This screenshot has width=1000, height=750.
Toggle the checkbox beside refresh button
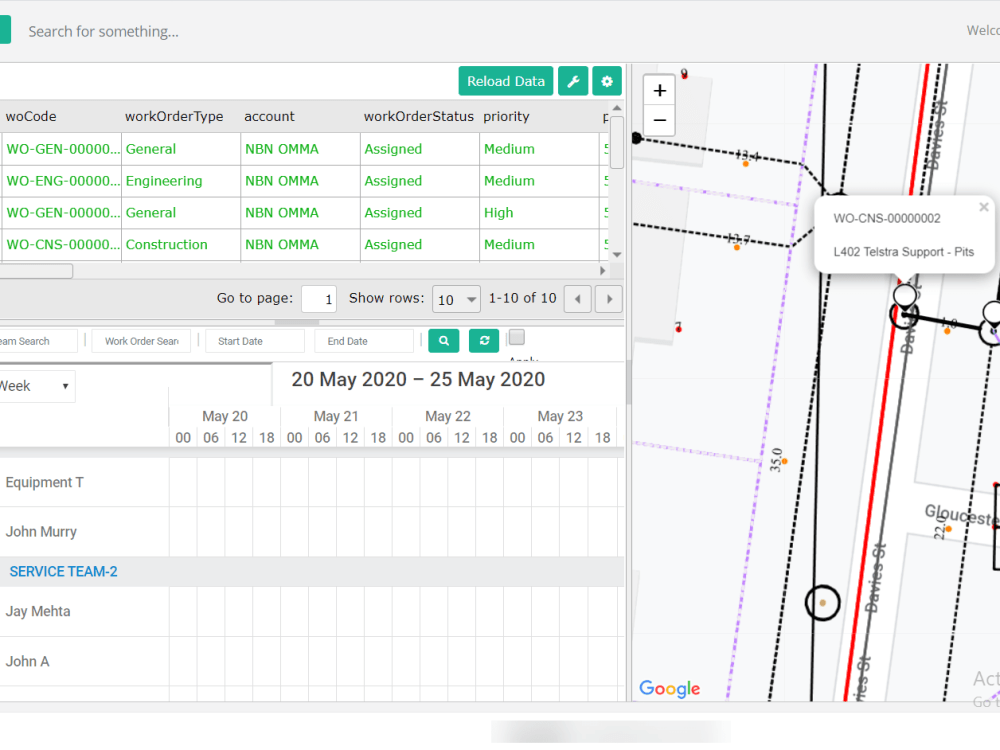[x=517, y=337]
